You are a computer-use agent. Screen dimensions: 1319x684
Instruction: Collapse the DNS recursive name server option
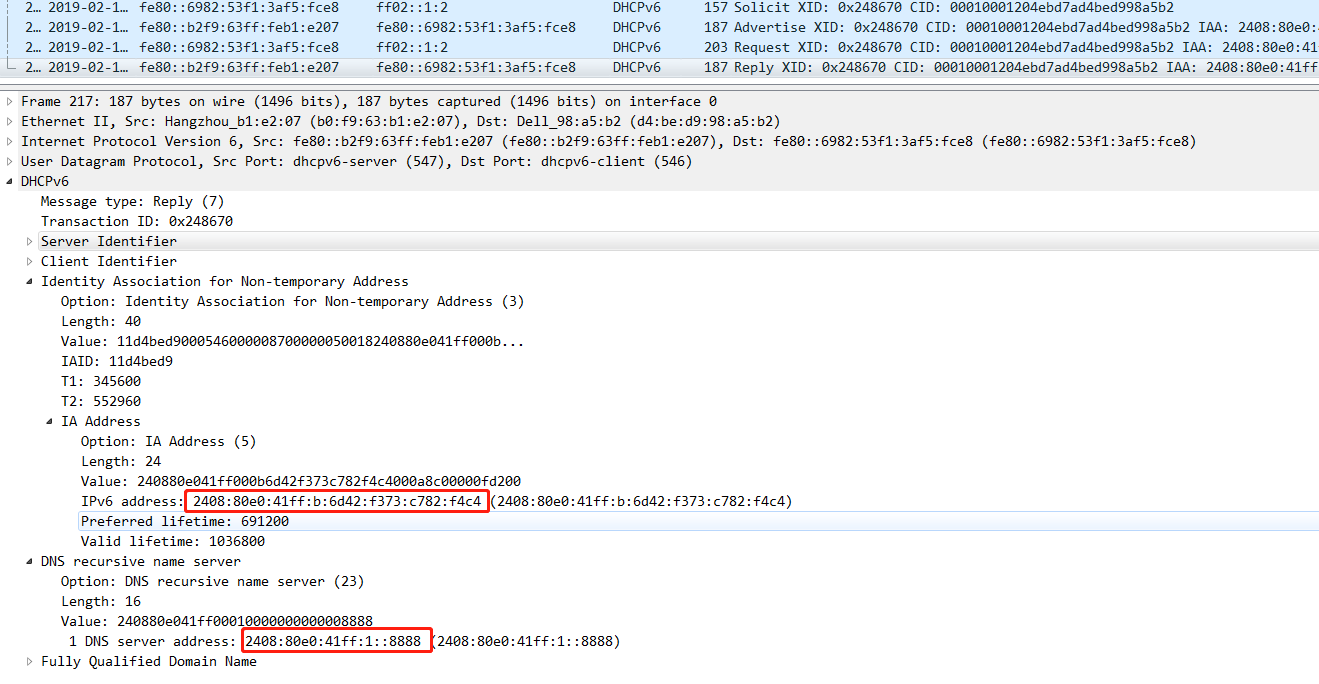click(29, 561)
